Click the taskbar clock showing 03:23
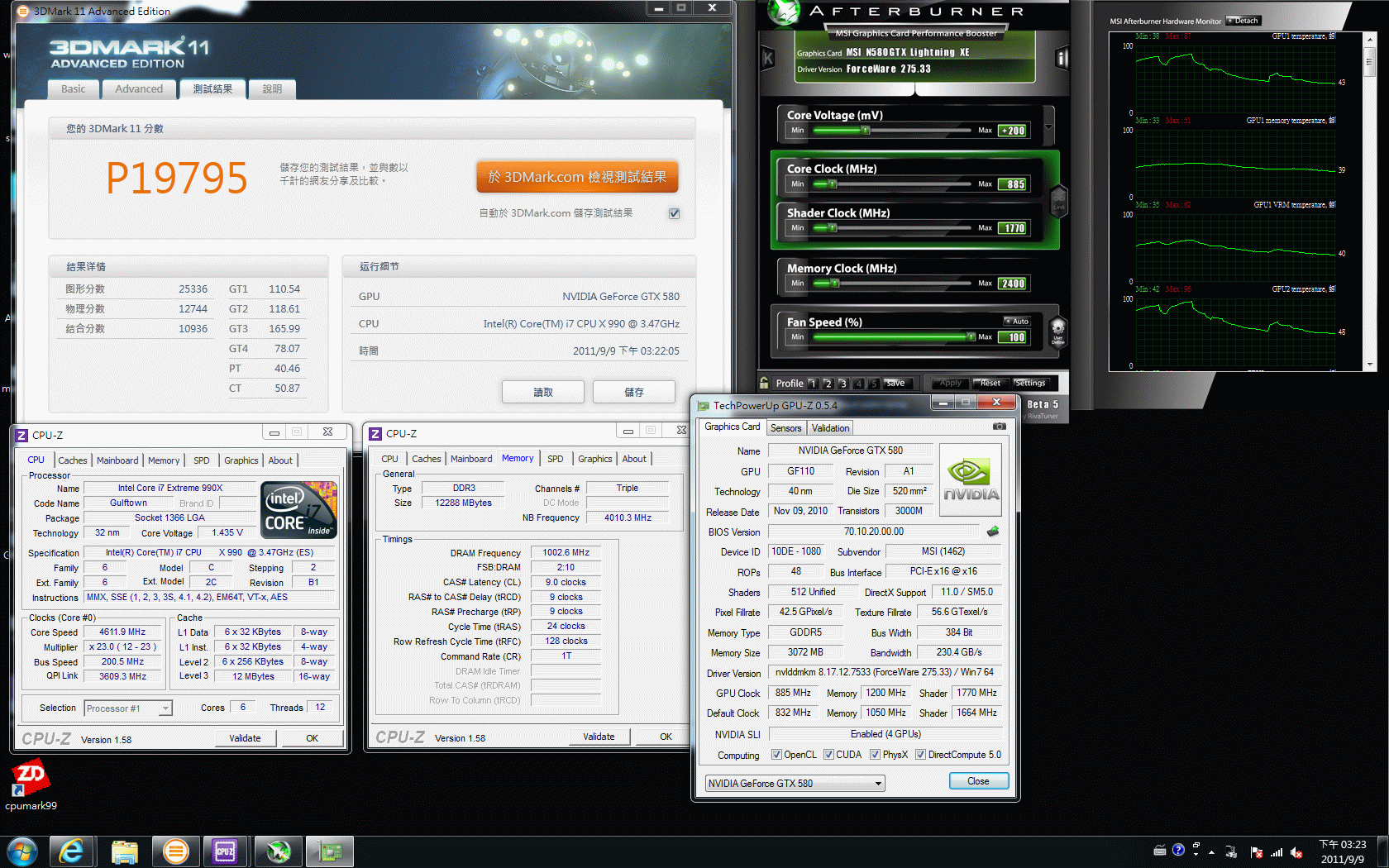Screen dimensions: 1389x868 [x=1342, y=851]
